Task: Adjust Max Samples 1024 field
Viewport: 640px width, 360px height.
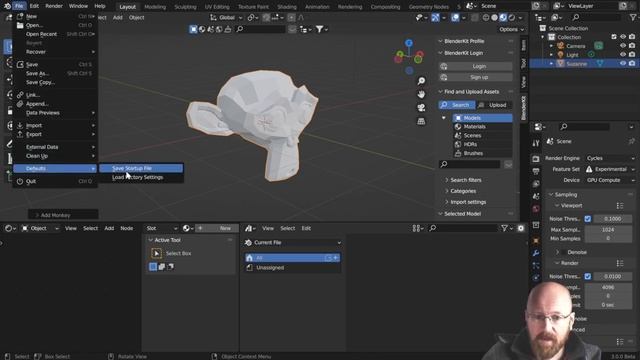Action: coord(608,230)
